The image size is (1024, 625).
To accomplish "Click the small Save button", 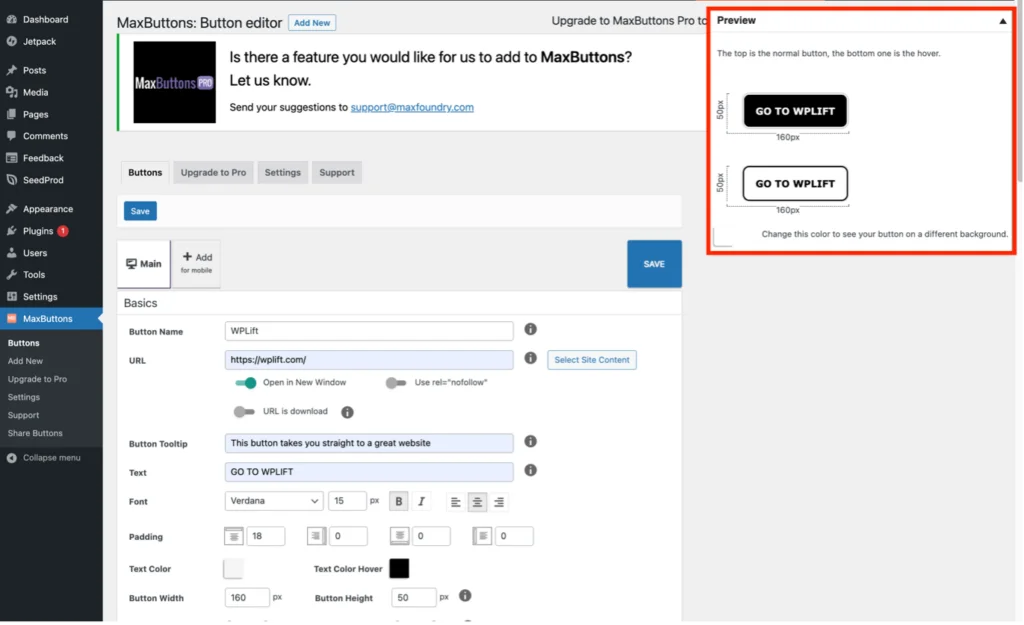I will 140,211.
